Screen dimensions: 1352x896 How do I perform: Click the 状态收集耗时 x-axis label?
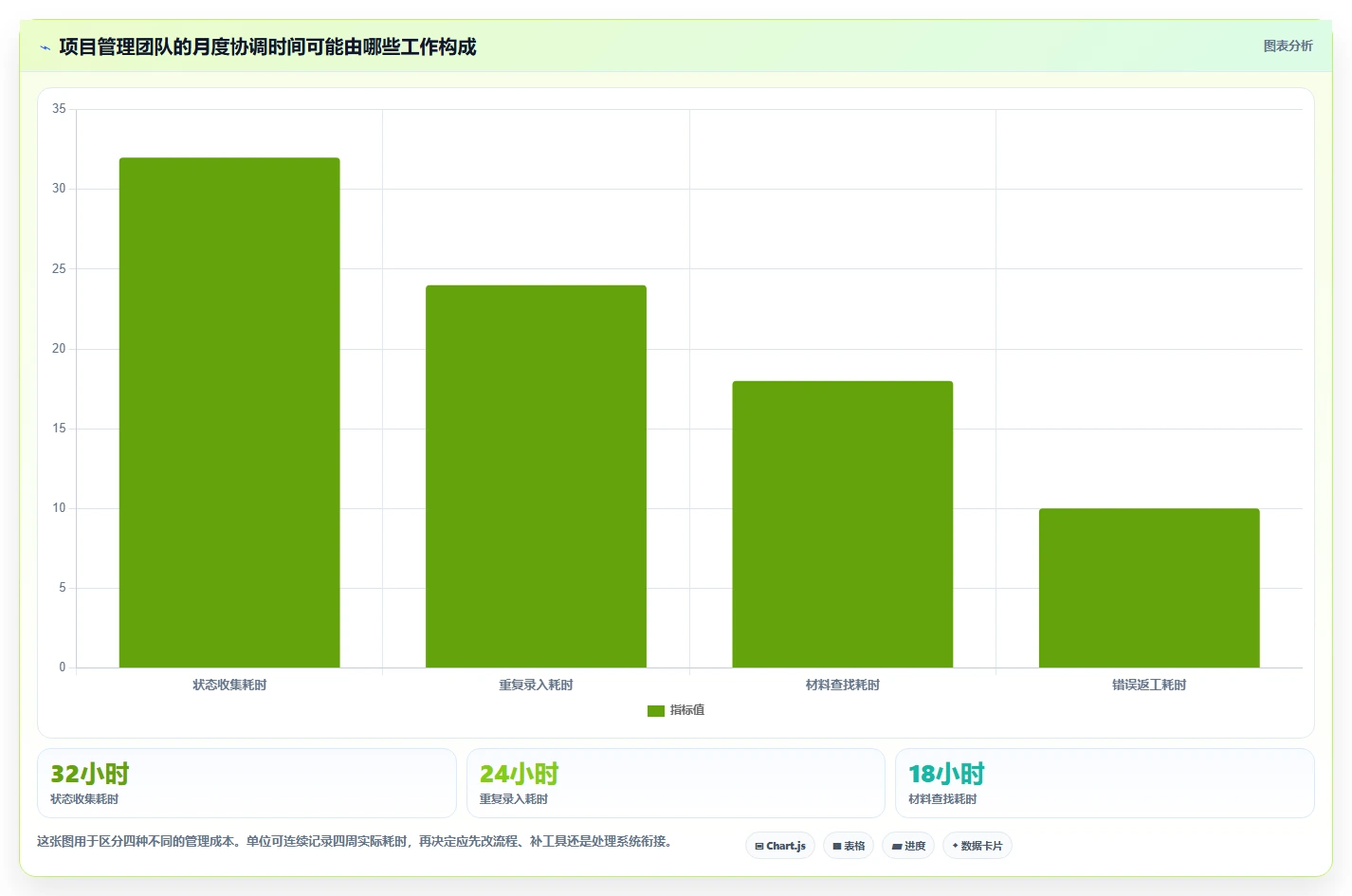click(229, 685)
